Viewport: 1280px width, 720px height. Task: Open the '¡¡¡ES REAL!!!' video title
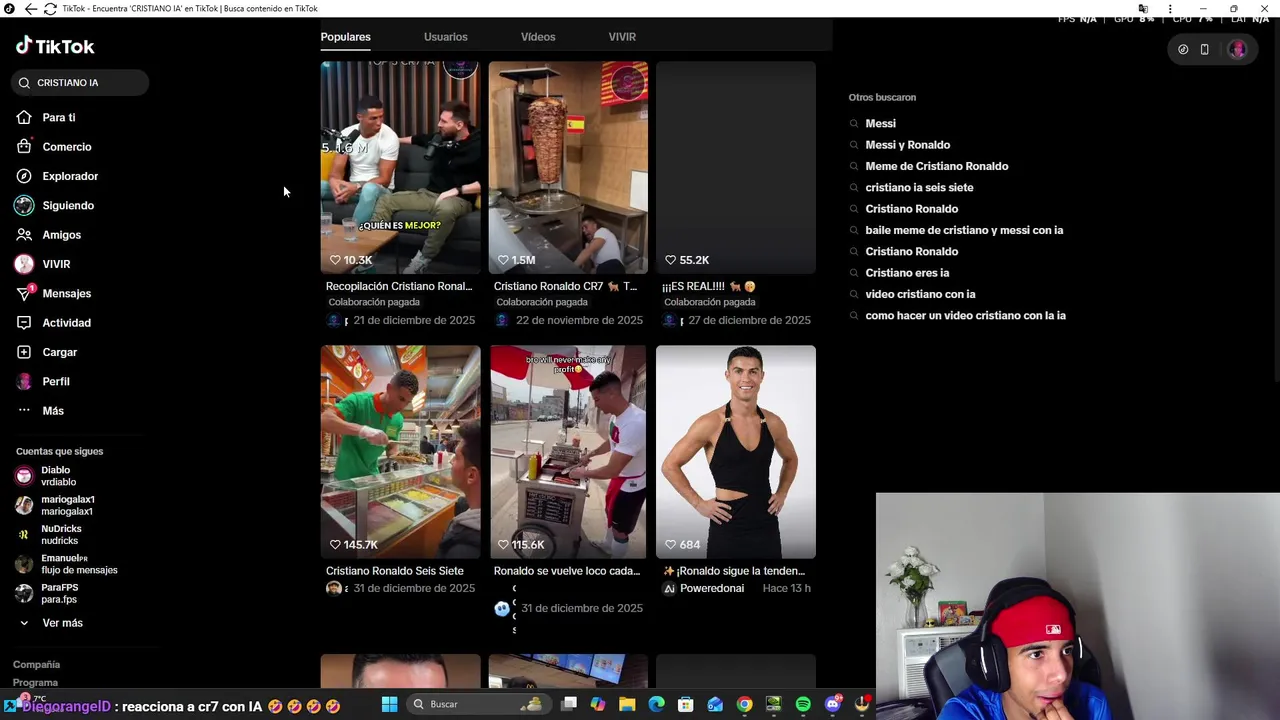(709, 287)
